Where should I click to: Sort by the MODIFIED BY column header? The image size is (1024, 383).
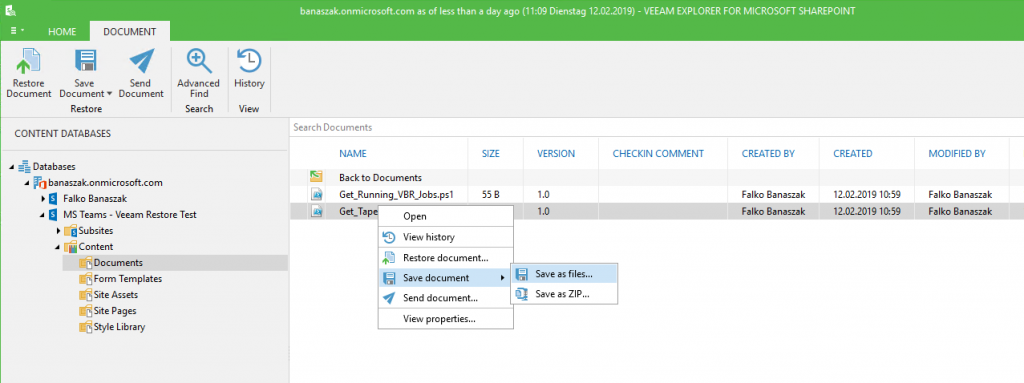click(957, 154)
